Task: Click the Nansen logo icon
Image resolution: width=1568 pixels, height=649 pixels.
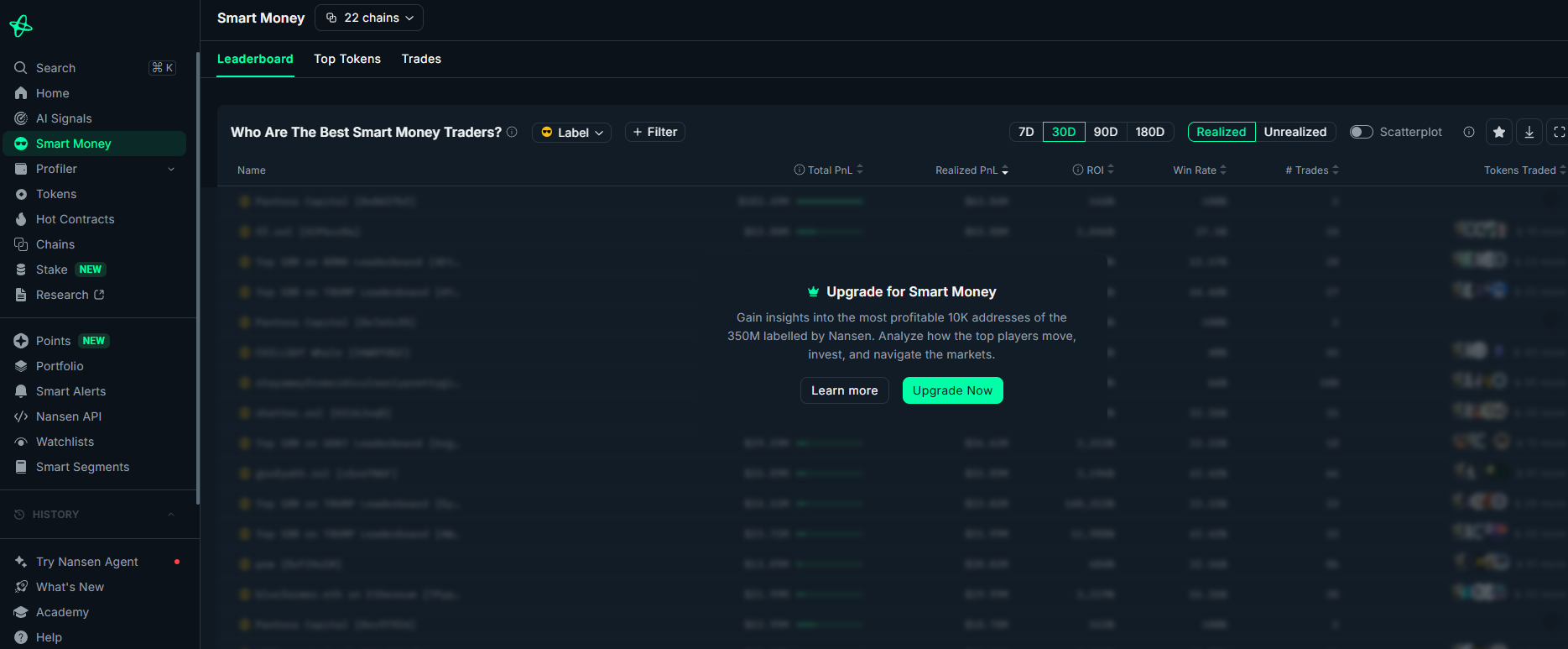Action: coord(21,26)
